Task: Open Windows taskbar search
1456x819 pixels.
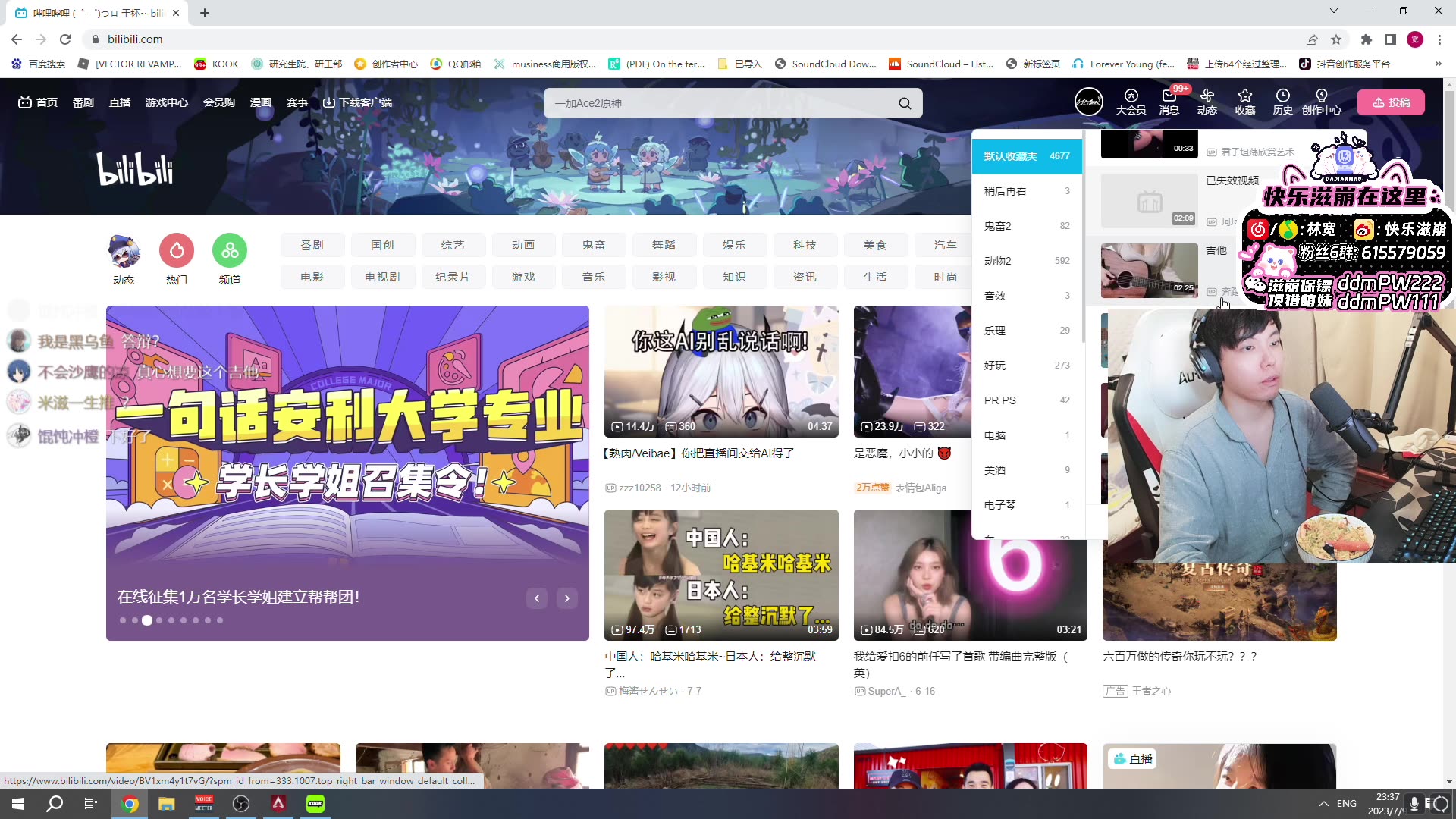Action: pos(55,804)
